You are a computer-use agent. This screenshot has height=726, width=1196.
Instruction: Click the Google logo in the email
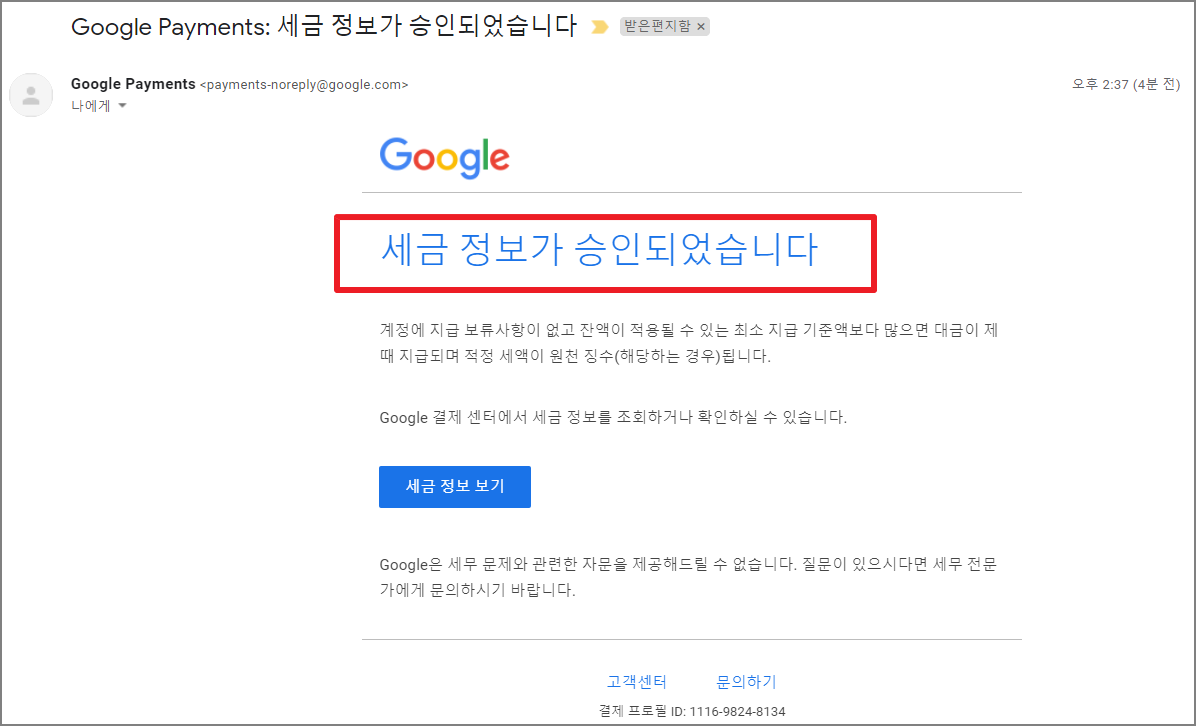click(445, 158)
